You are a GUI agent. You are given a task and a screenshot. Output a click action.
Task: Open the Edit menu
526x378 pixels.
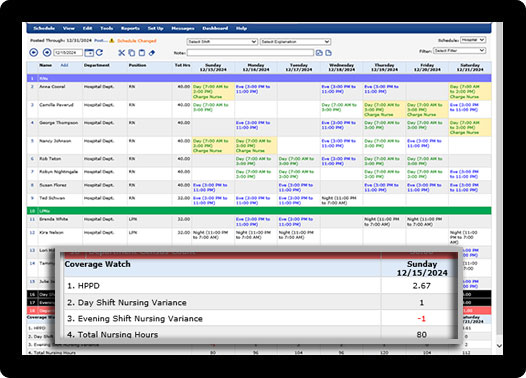tap(88, 28)
